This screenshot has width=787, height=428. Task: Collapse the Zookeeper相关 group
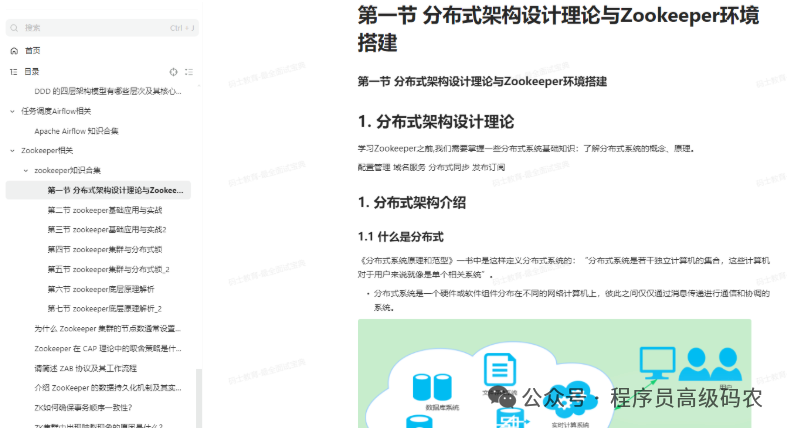point(13,151)
